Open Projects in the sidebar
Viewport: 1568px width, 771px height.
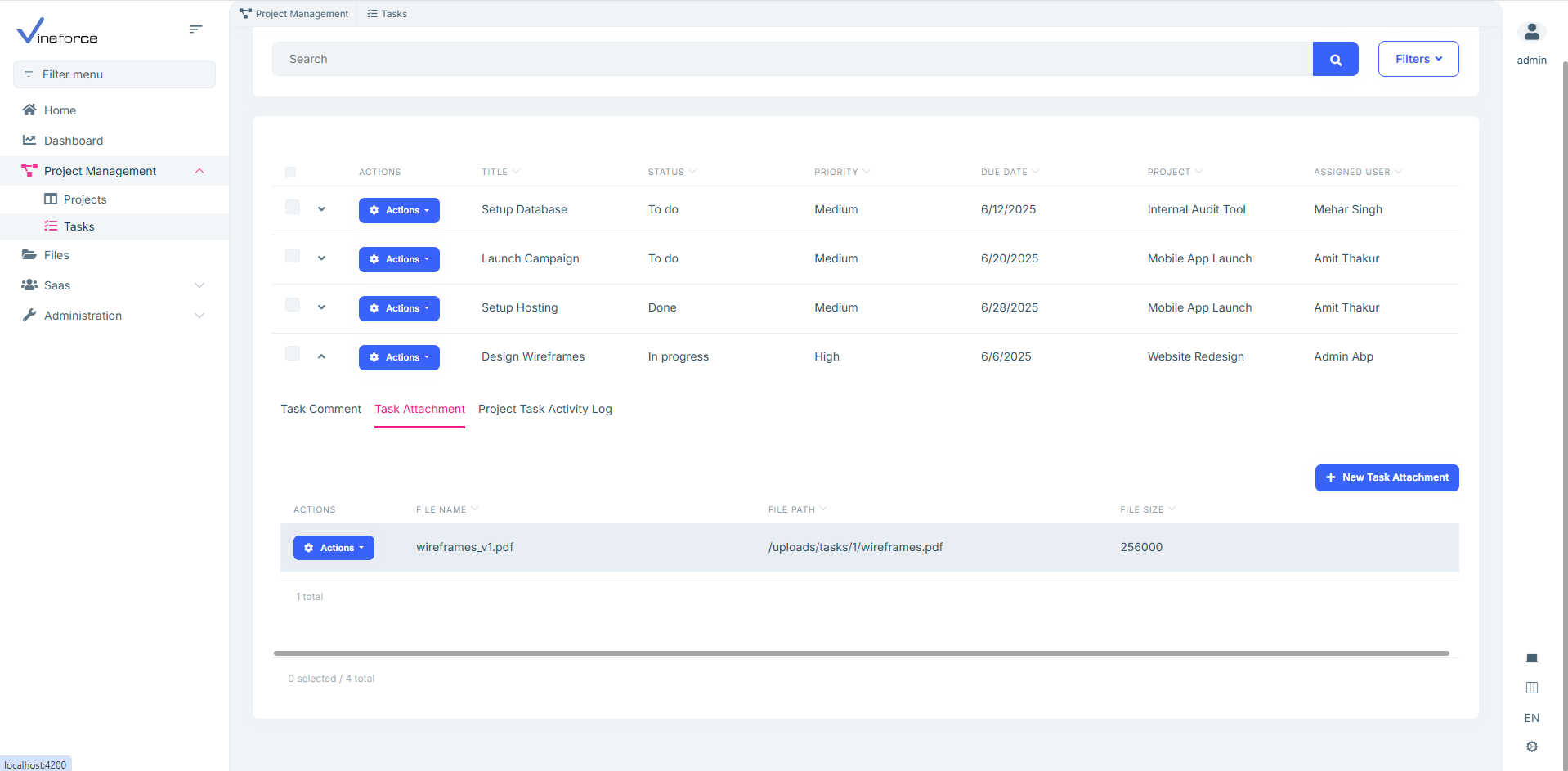85,199
